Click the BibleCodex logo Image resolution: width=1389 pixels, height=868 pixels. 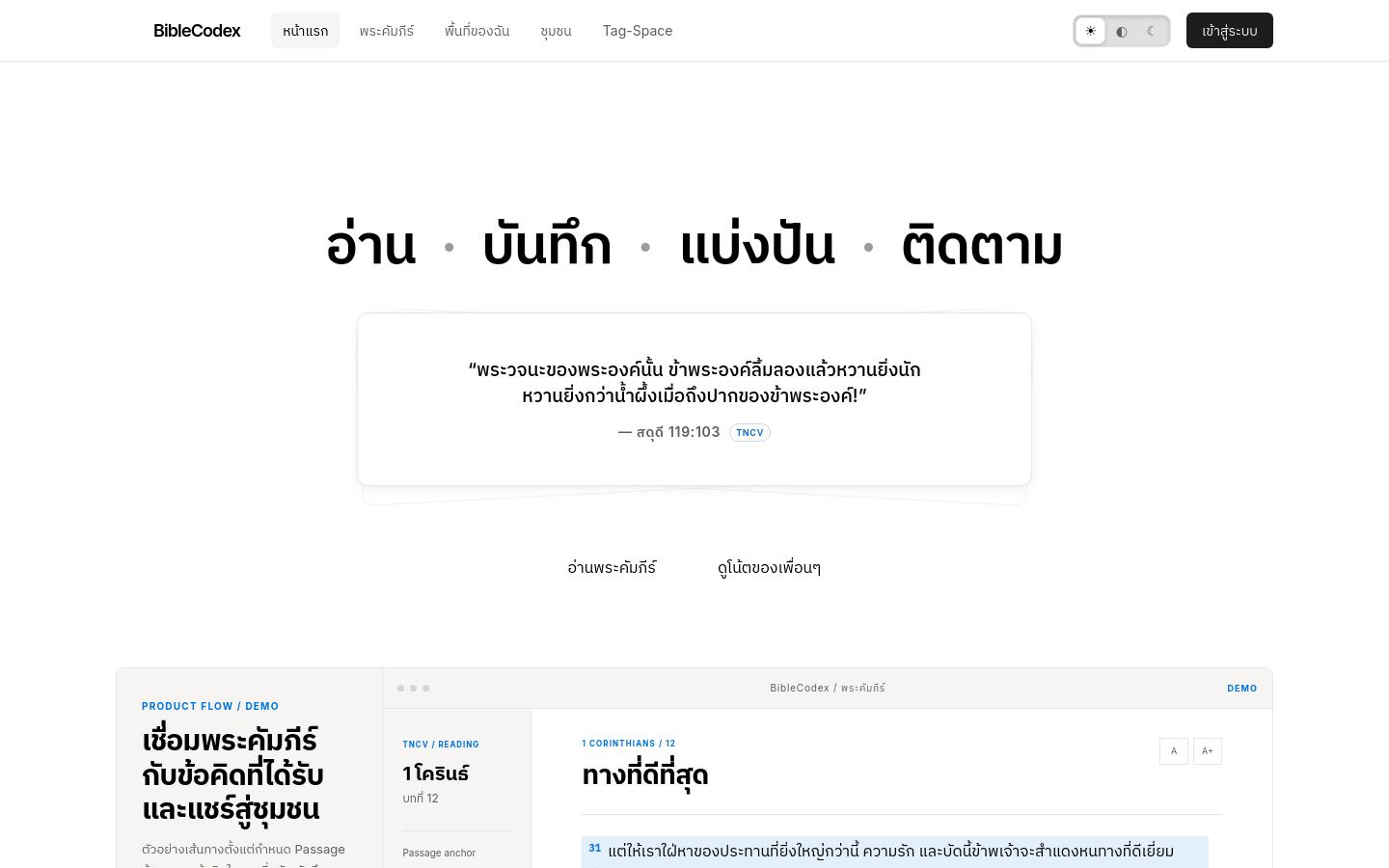197,31
